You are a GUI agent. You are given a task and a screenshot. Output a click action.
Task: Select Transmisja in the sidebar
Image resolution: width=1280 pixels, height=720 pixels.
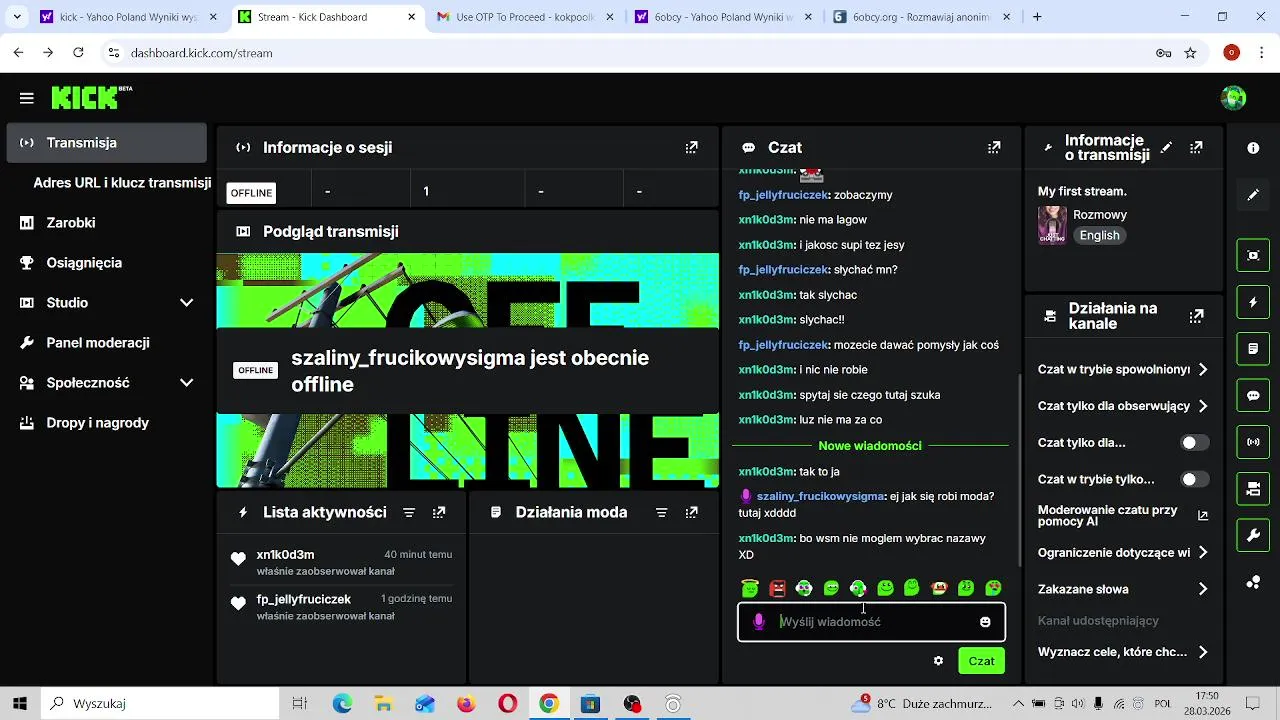(x=107, y=143)
